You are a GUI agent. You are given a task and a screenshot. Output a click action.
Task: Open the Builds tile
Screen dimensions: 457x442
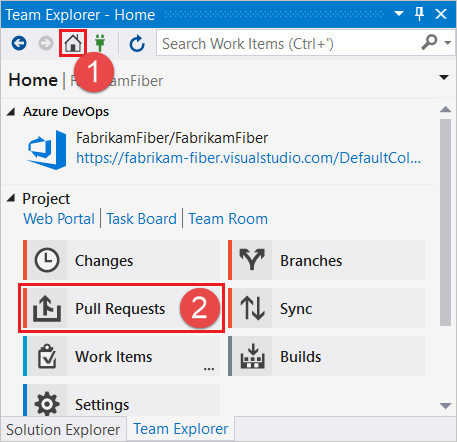coord(326,356)
